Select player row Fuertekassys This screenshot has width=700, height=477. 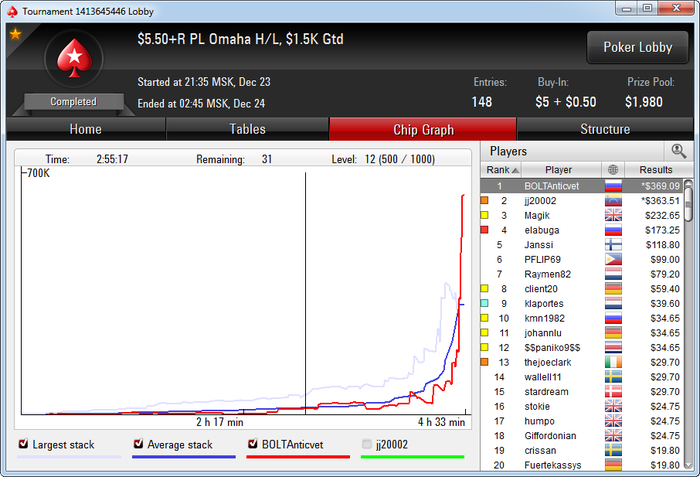click(x=582, y=465)
